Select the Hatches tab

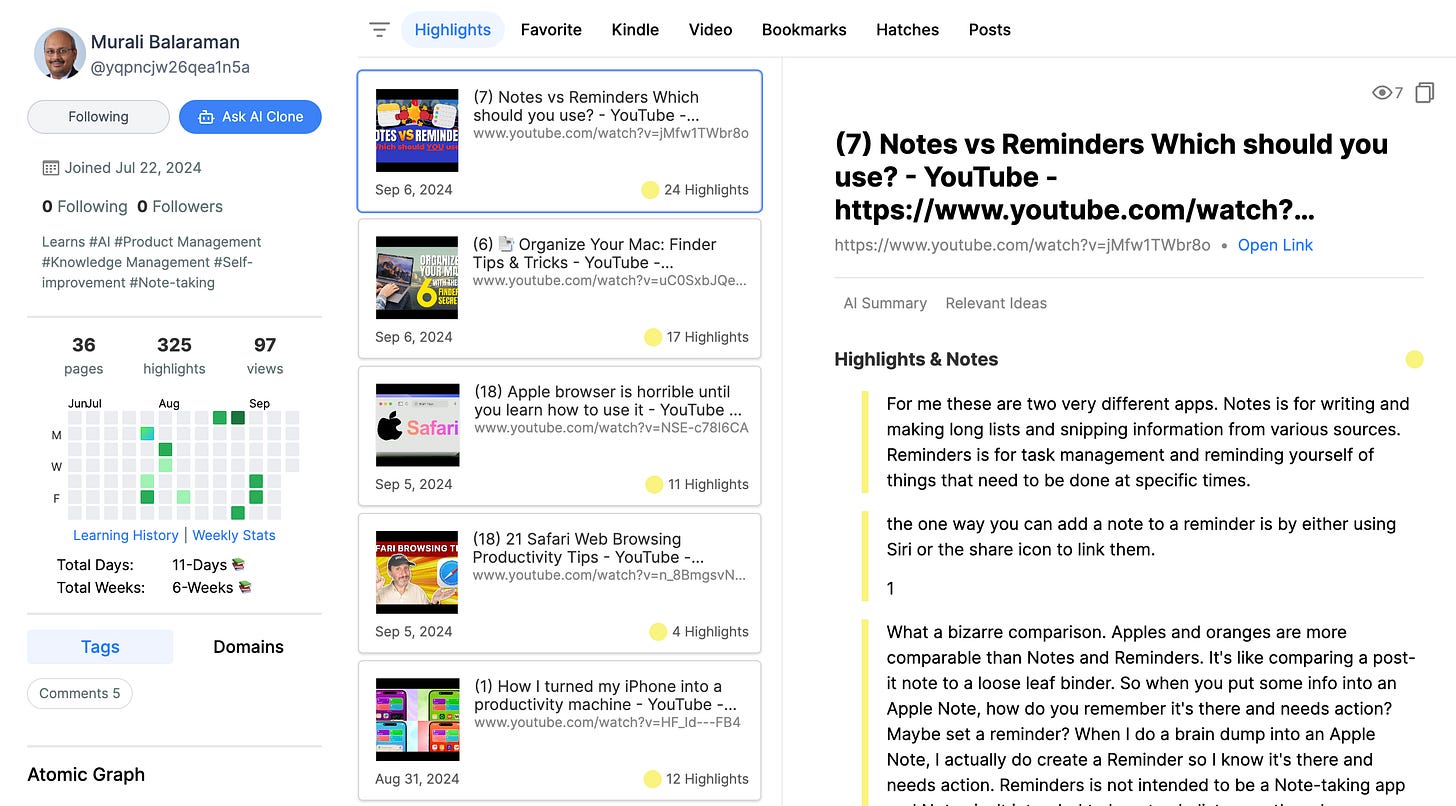pos(907,30)
